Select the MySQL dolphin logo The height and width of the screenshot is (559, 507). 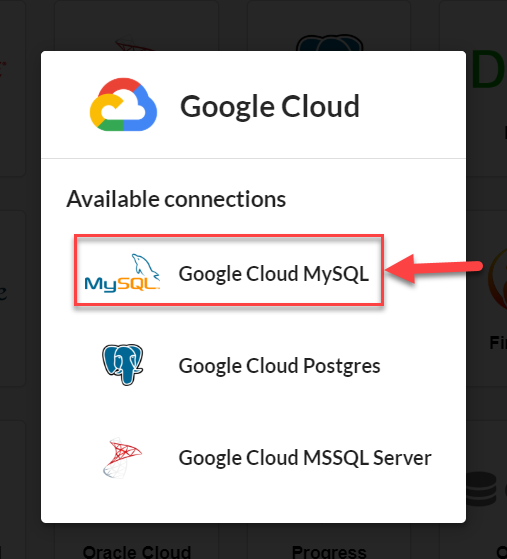tap(122, 273)
